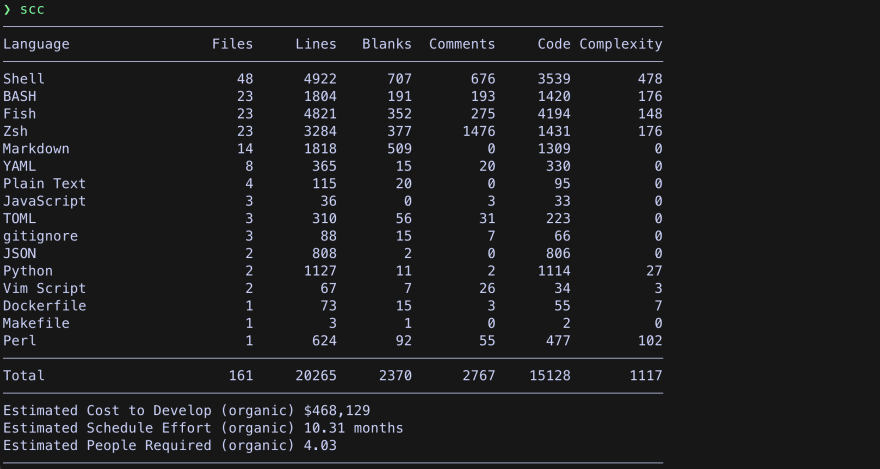Click the 'Code' column header
This screenshot has width=880, height=469.
tap(554, 44)
